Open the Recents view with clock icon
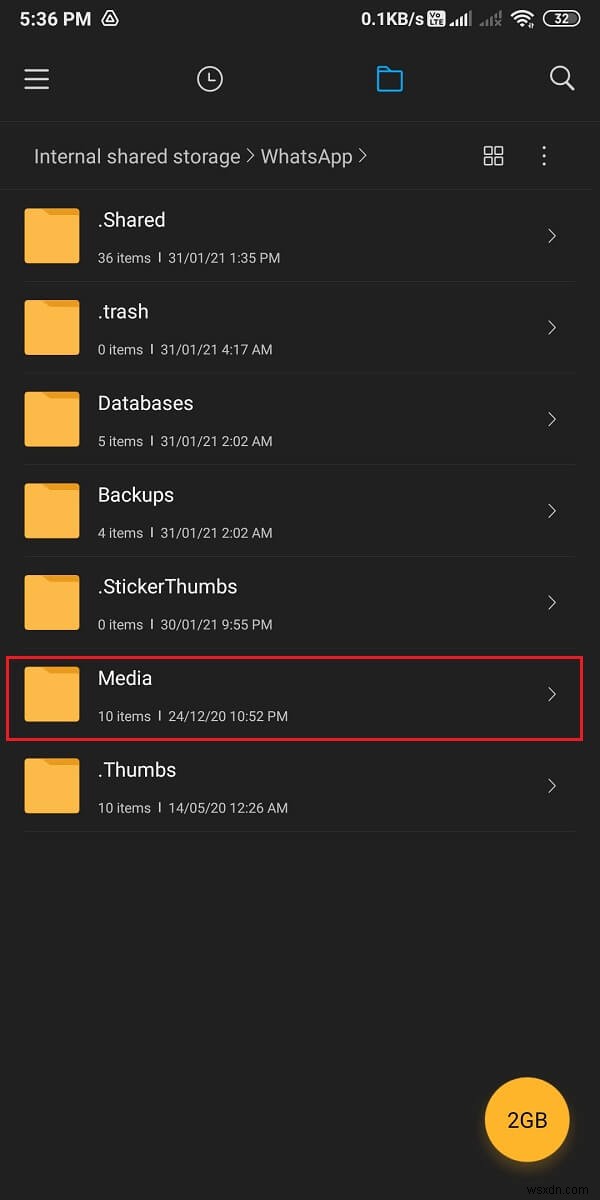 [x=209, y=79]
